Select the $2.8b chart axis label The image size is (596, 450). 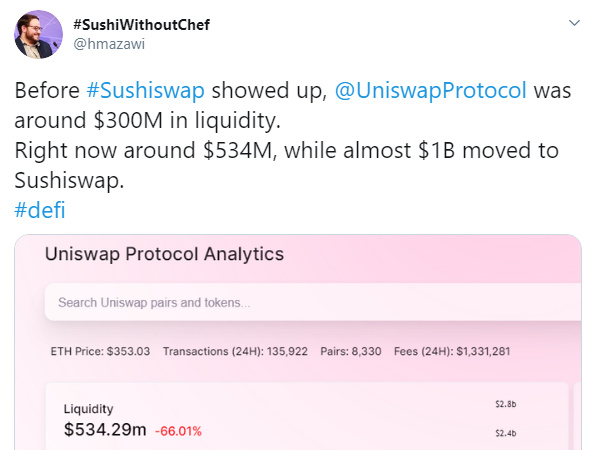tap(506, 404)
